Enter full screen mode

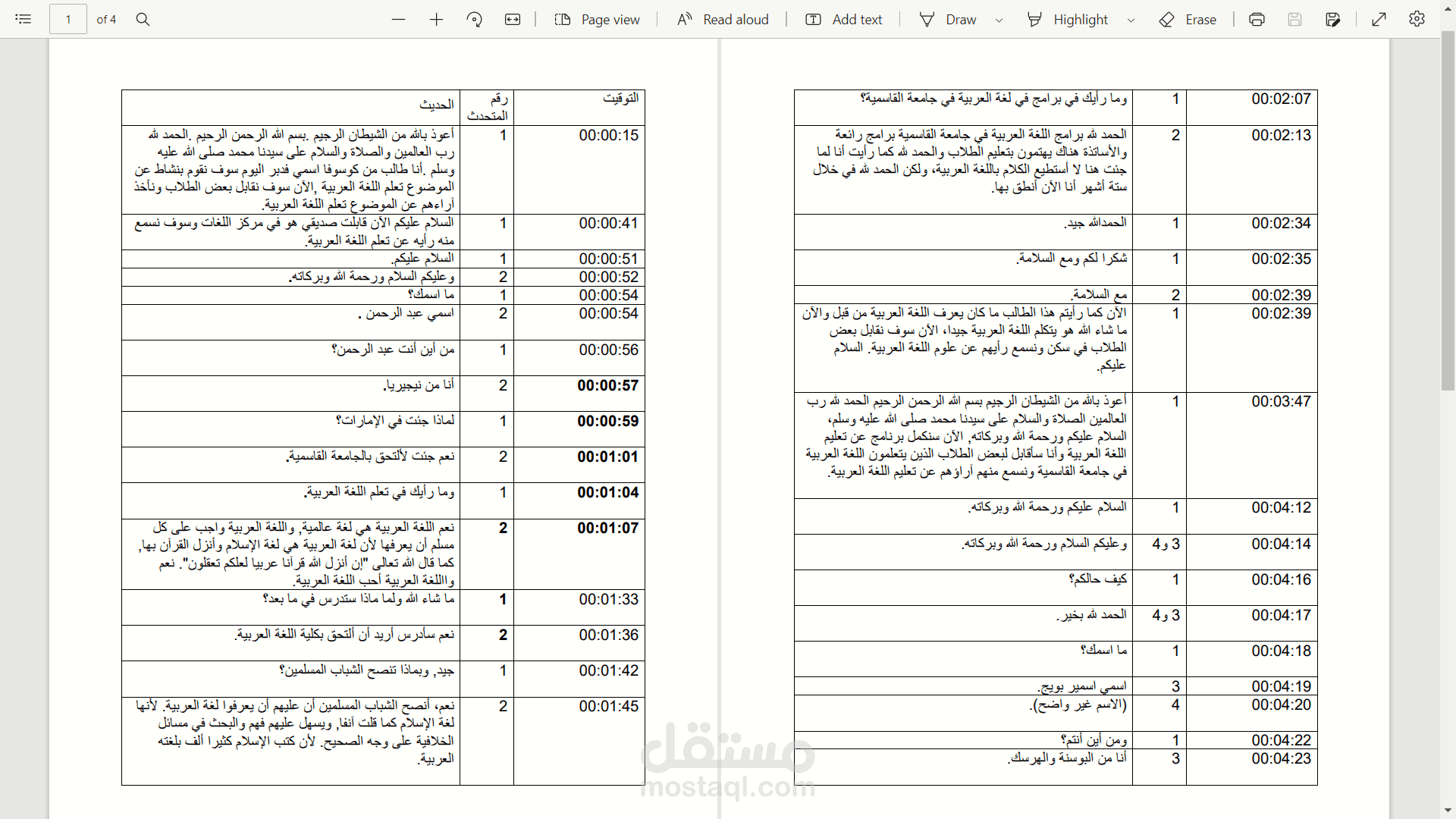(x=1379, y=19)
